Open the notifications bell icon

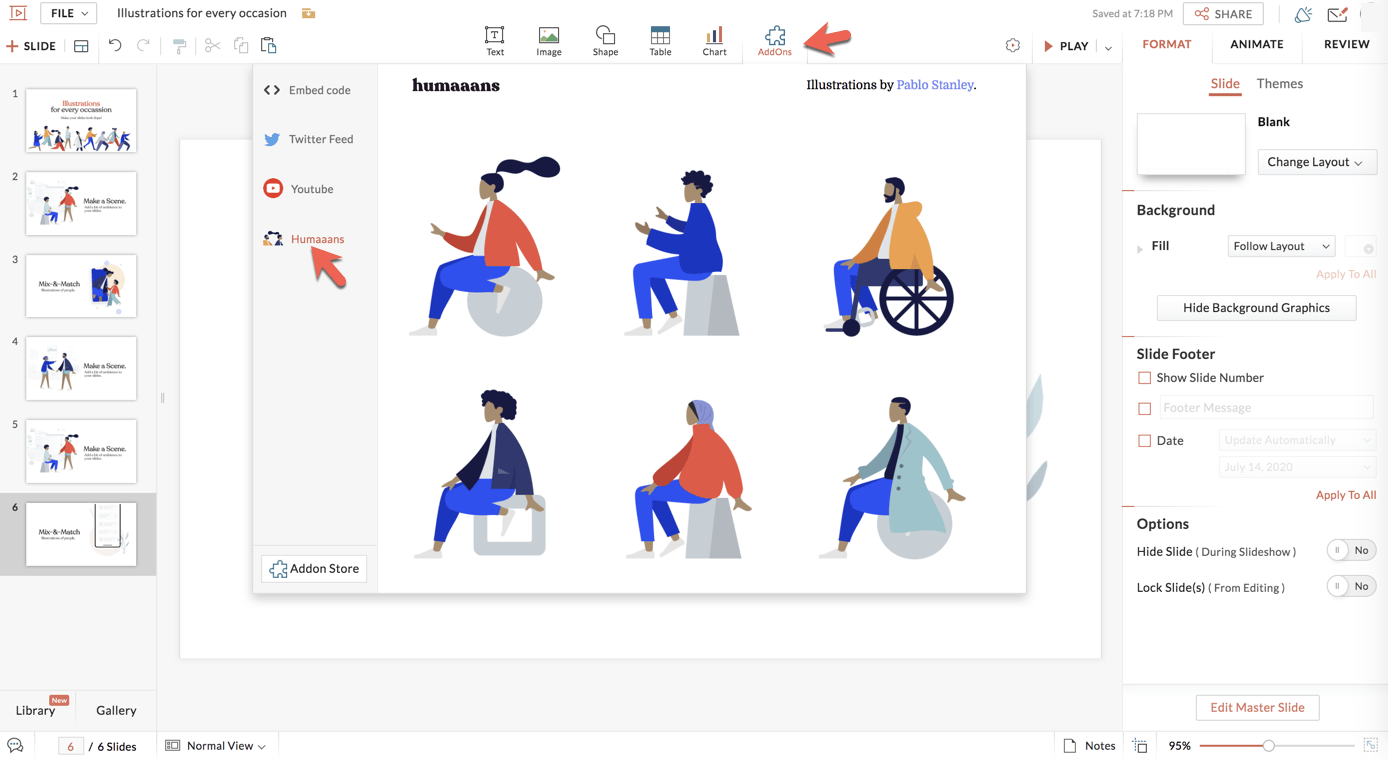coord(1303,14)
